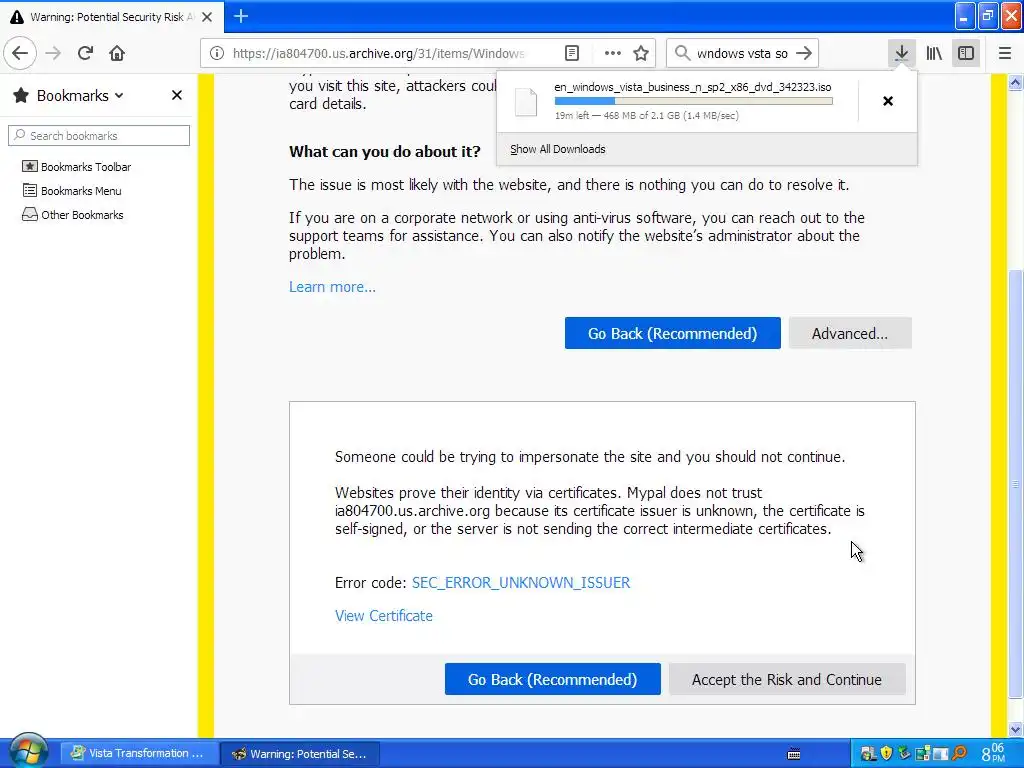
Task: Toggle reader view in address bar
Action: point(571,53)
